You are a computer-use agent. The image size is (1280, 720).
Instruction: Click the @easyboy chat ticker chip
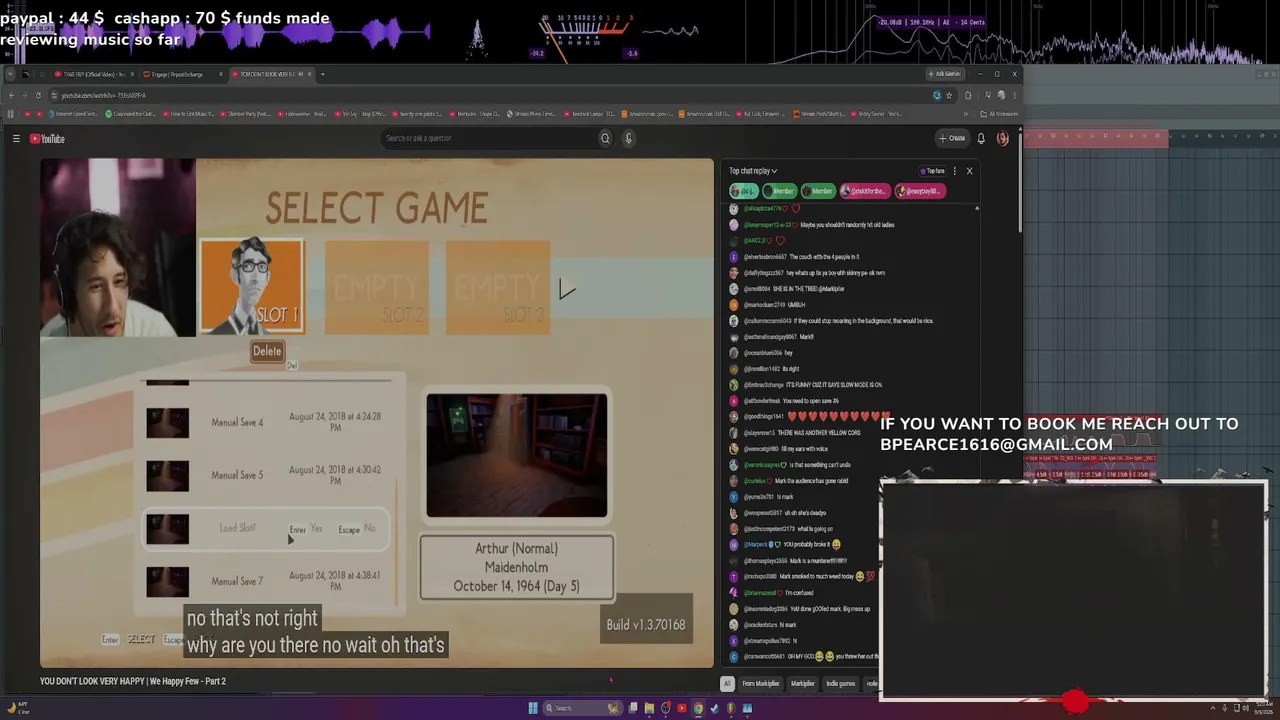pos(919,191)
